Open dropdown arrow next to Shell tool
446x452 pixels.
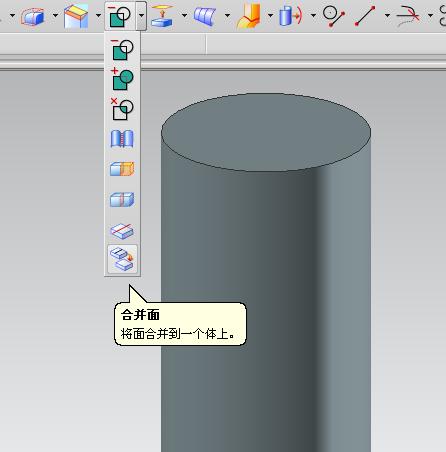click(x=55, y=15)
